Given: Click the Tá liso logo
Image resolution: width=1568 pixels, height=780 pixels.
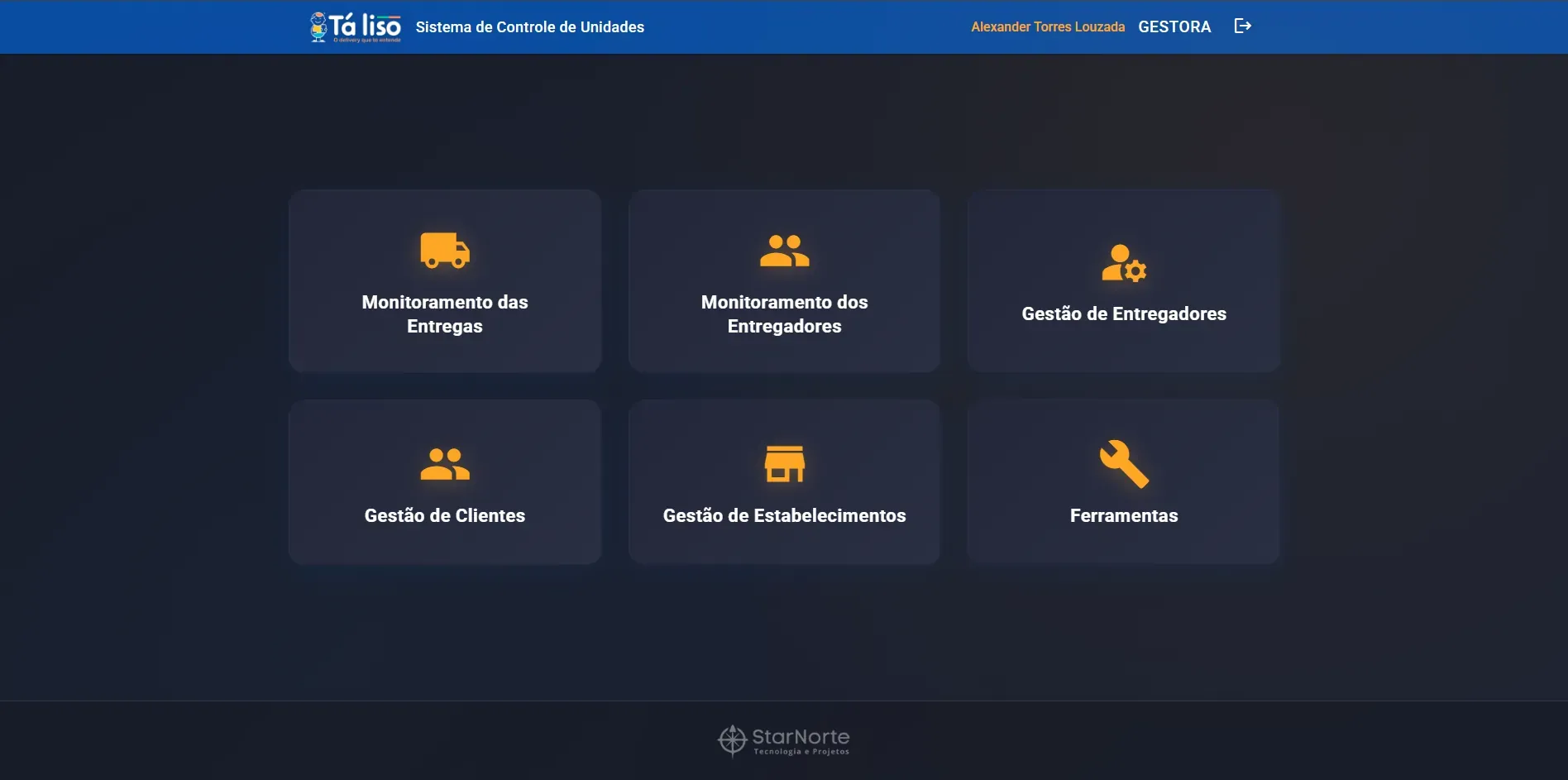Looking at the screenshot, I should [x=356, y=27].
